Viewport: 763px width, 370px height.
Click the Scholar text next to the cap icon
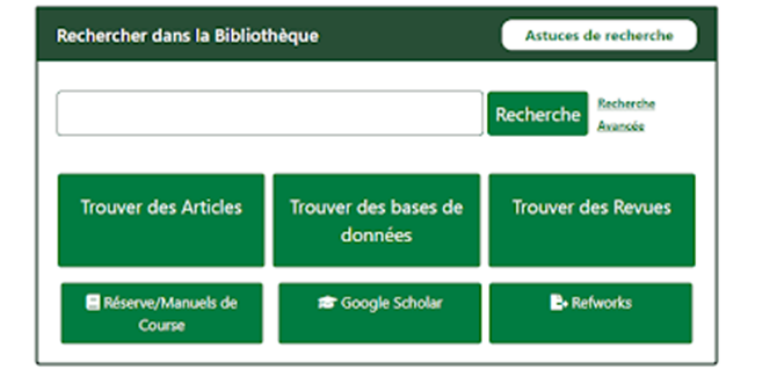coord(417,303)
